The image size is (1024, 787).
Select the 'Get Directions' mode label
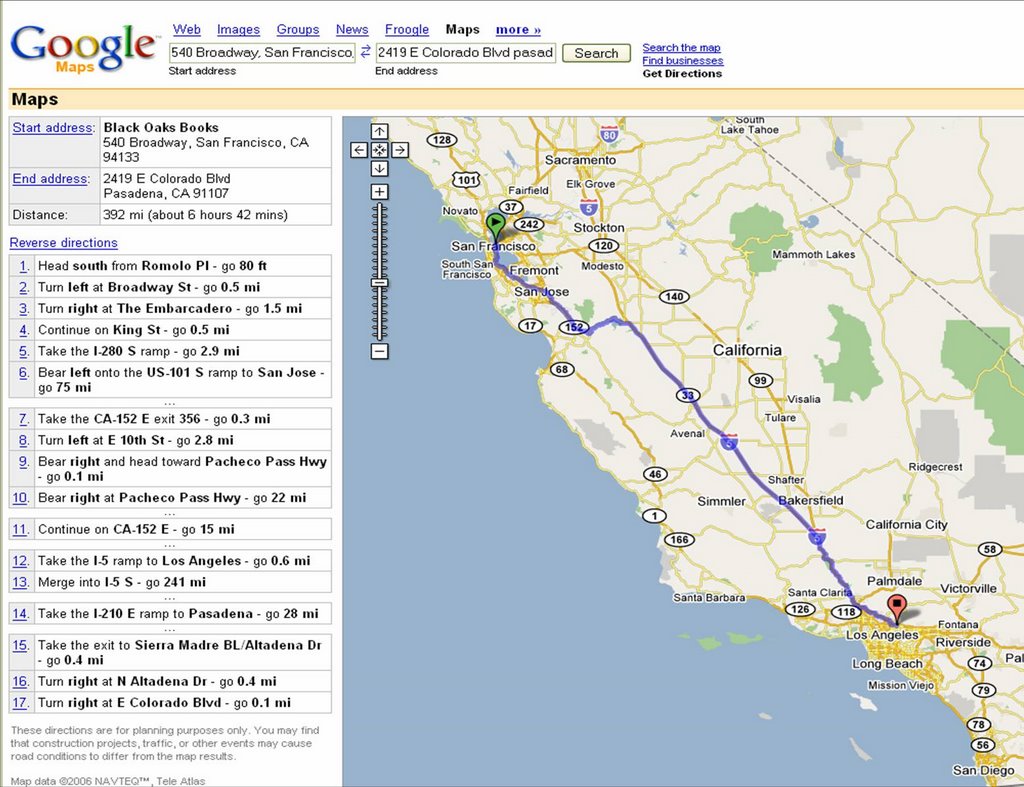[x=682, y=74]
